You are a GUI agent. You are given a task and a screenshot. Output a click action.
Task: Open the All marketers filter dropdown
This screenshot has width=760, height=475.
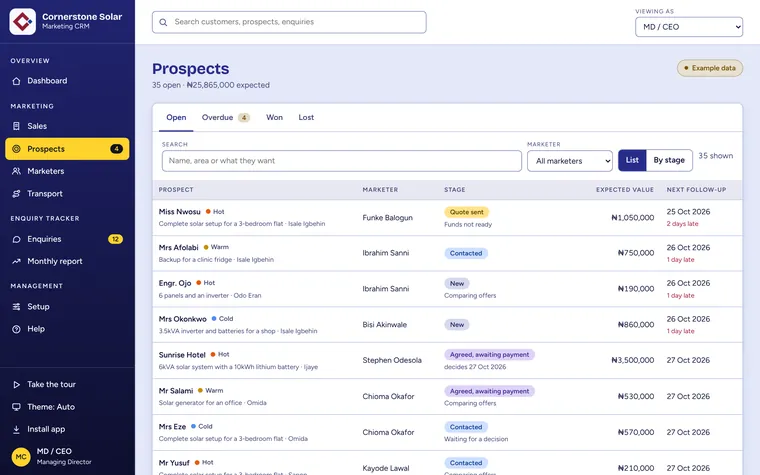tap(570, 161)
